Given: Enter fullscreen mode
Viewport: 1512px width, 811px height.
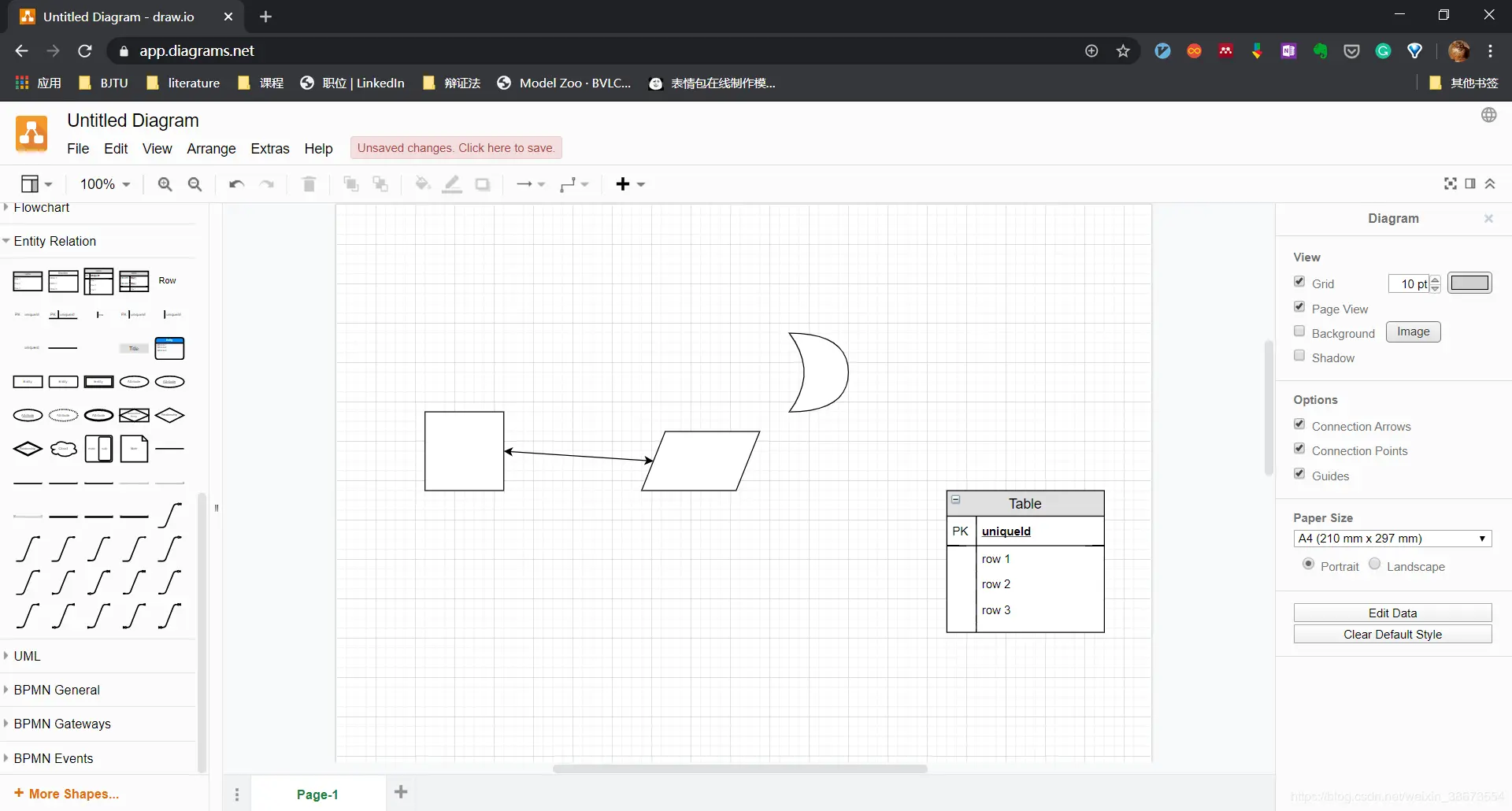Looking at the screenshot, I should tap(1450, 183).
